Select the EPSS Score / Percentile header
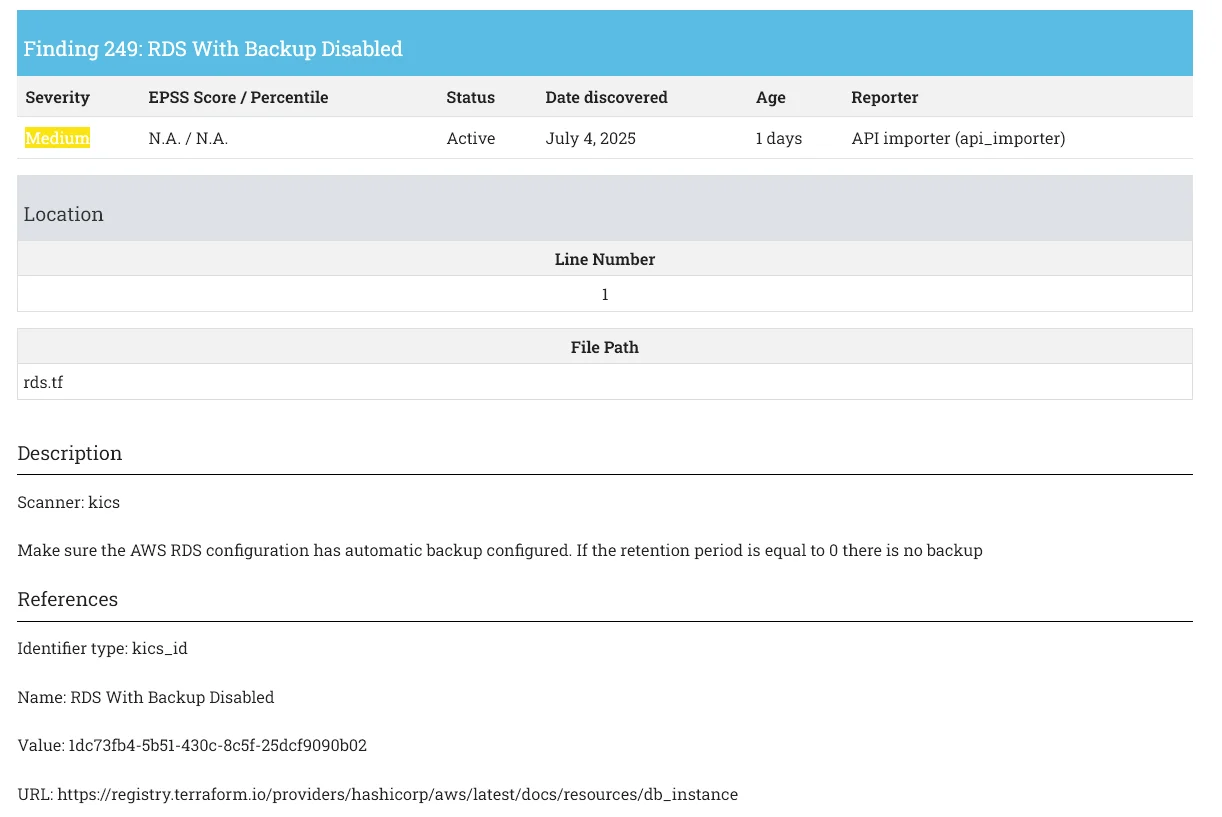 pyautogui.click(x=238, y=97)
